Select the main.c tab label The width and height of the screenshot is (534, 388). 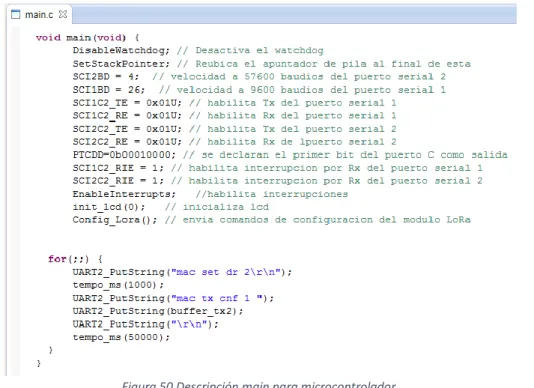pyautogui.click(x=39, y=15)
